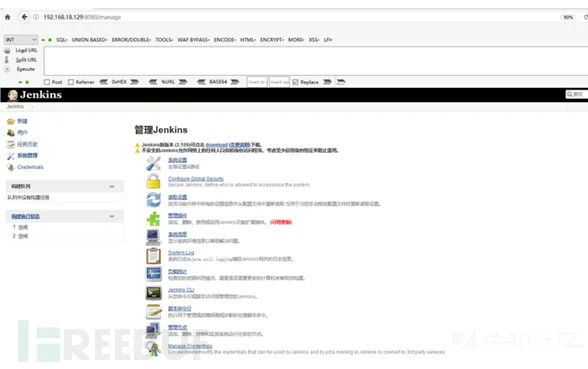The image size is (588, 369).
Task: Click the 90% zoom indicator
Action: pyautogui.click(x=568, y=17)
